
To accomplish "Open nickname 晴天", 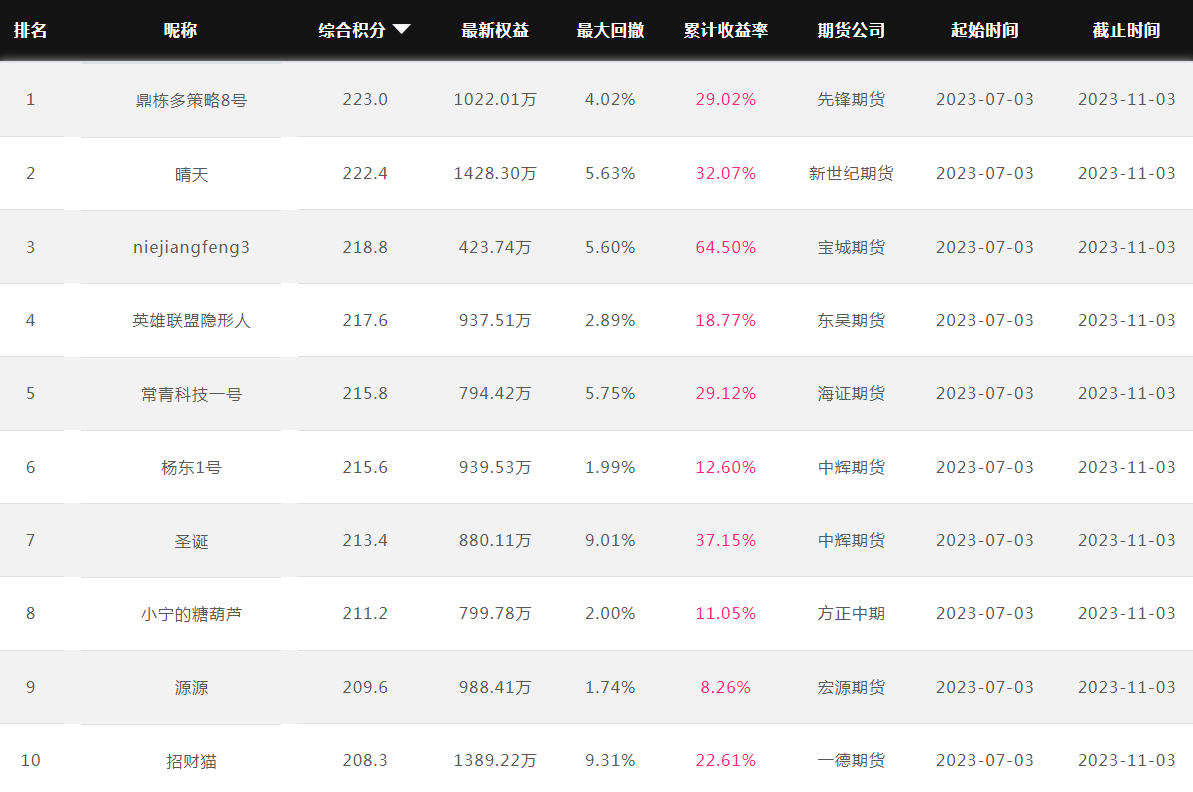I will [x=191, y=174].
